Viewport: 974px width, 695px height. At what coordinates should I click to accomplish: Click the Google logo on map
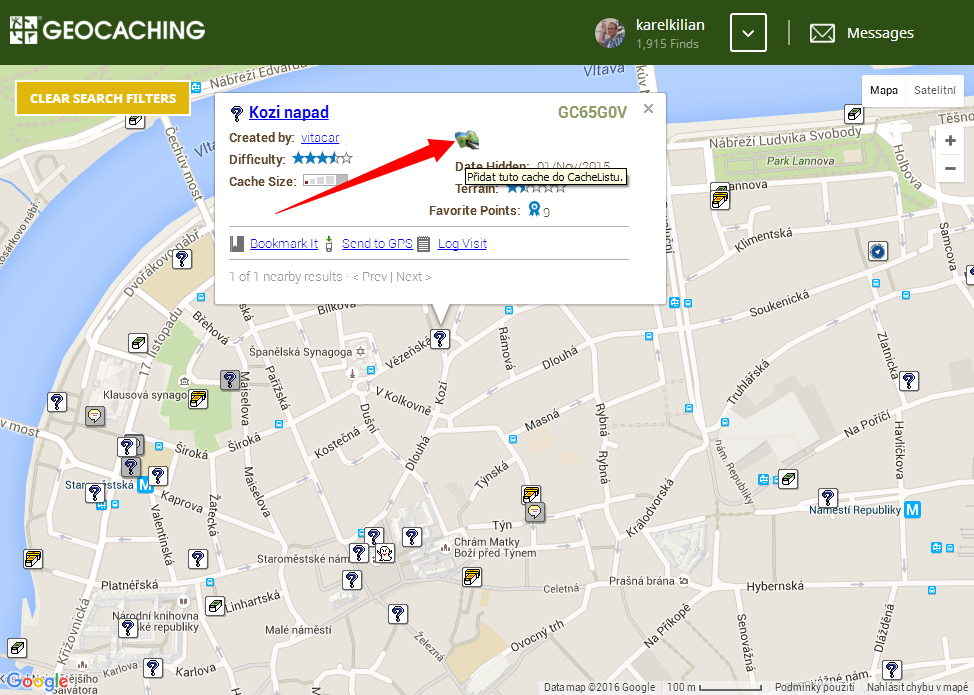tap(37, 682)
